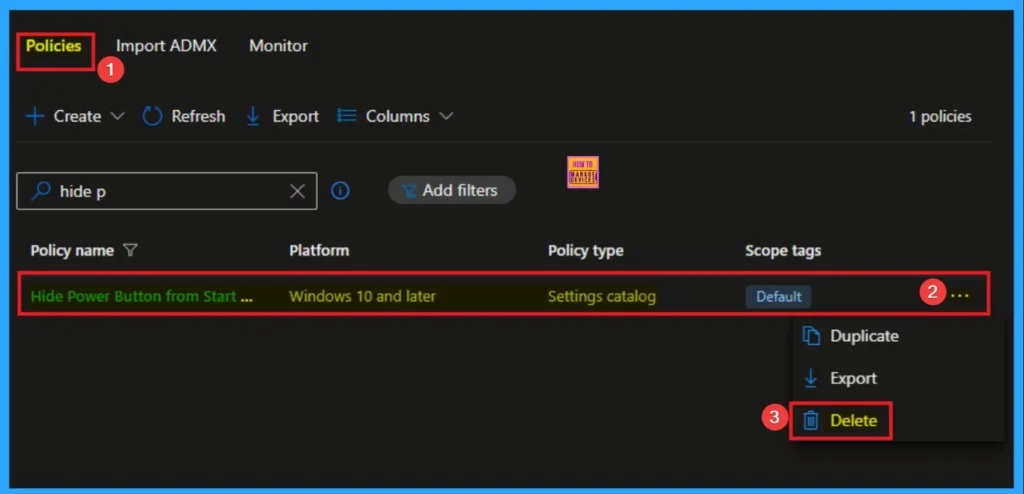Viewport: 1024px width, 494px height.
Task: Click the Scope tags column header
Action: (783, 250)
